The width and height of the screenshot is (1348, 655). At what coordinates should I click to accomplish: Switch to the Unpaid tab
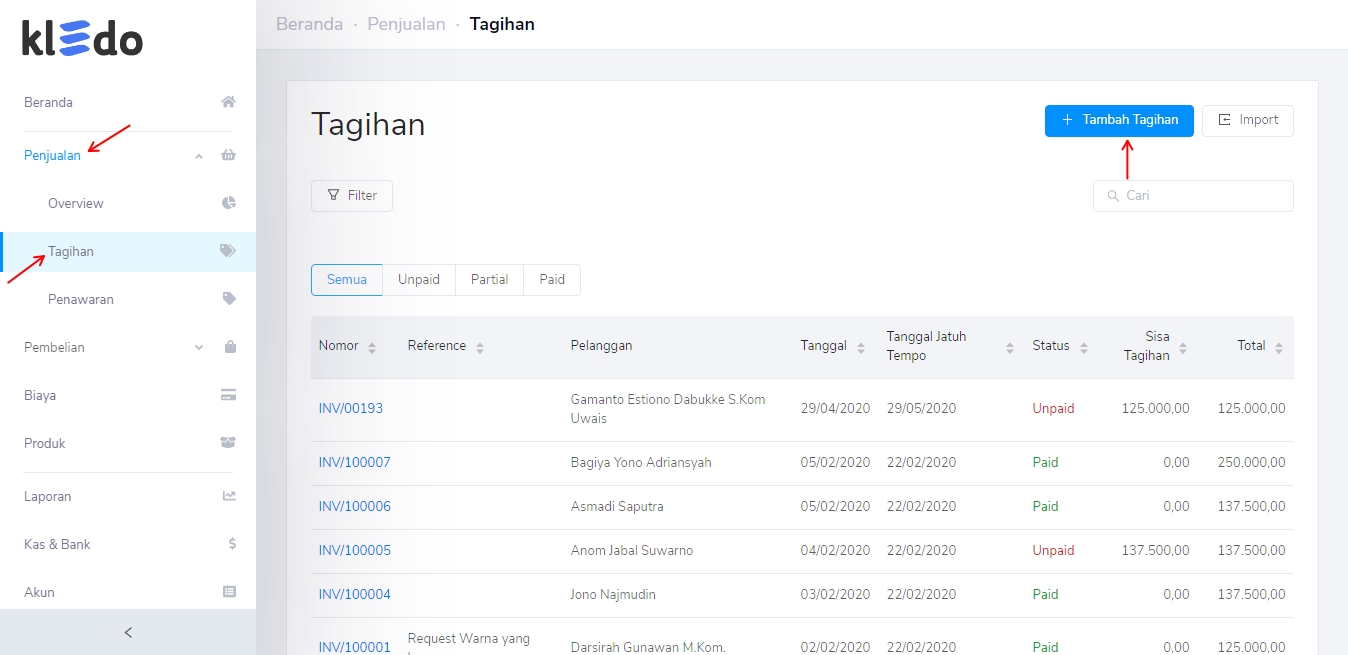[x=419, y=280]
